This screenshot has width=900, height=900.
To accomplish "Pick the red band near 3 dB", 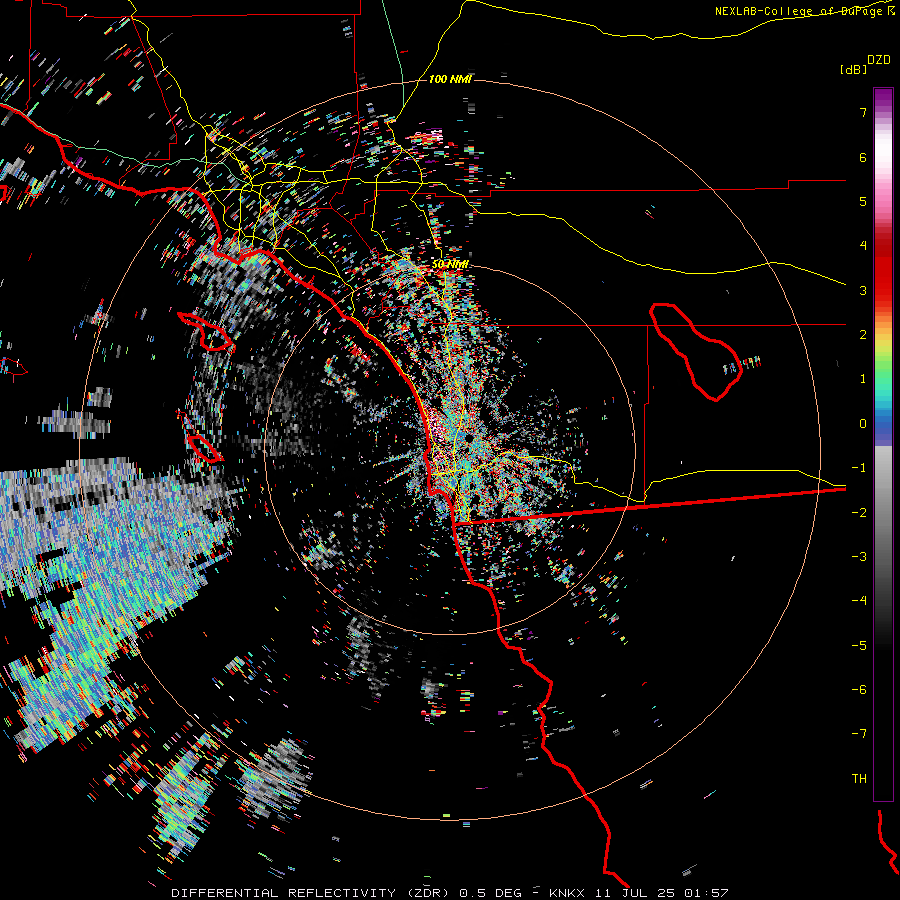I will [x=883, y=284].
